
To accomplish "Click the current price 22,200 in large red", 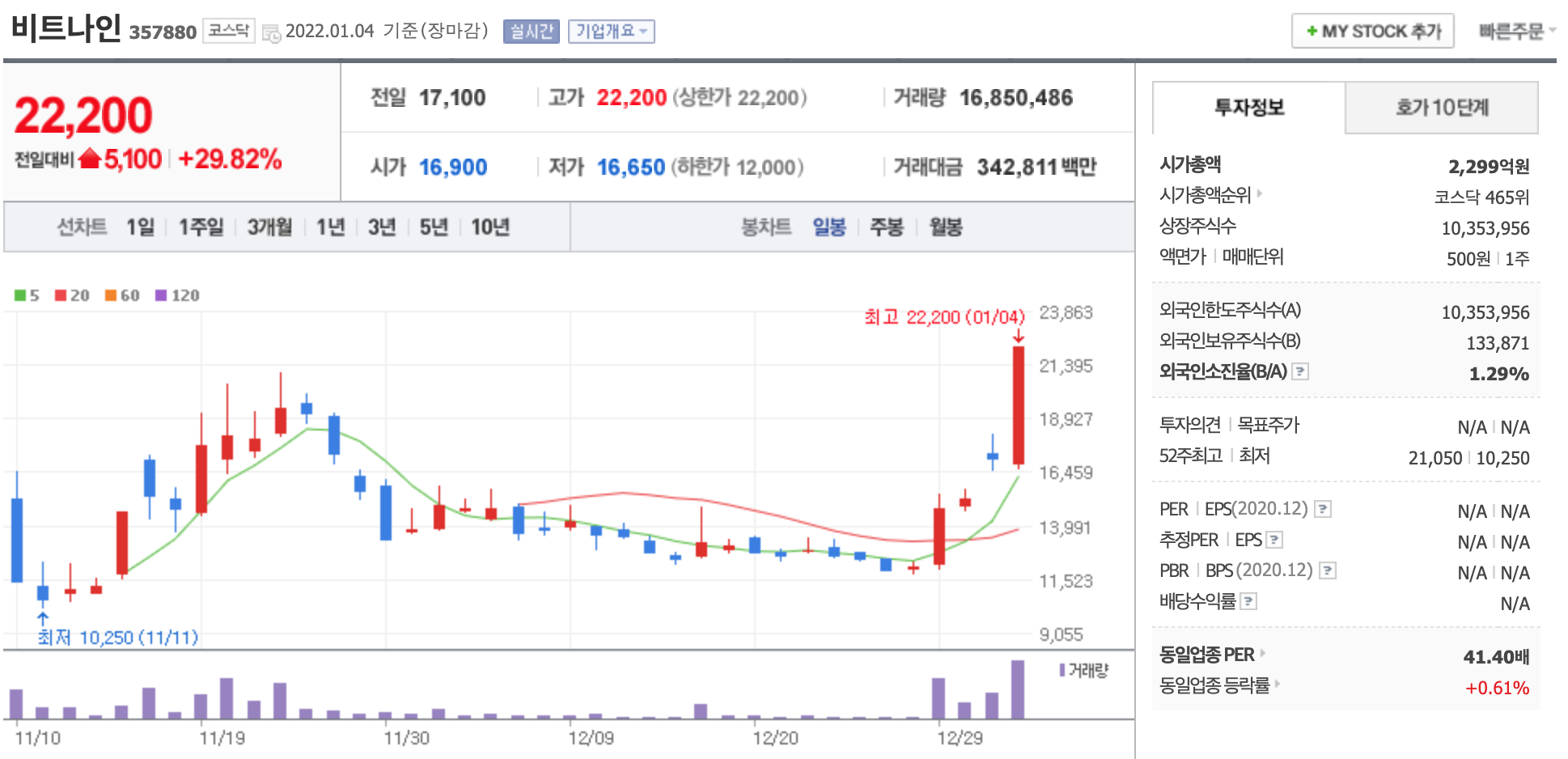I will click(x=83, y=116).
